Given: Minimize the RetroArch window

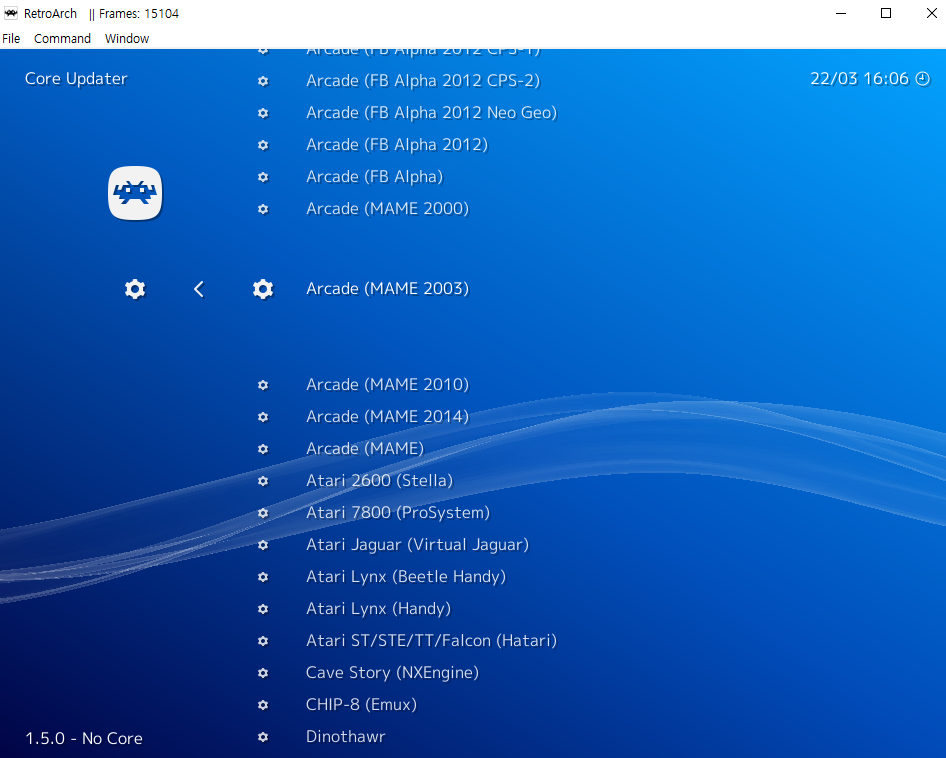Looking at the screenshot, I should [x=841, y=13].
